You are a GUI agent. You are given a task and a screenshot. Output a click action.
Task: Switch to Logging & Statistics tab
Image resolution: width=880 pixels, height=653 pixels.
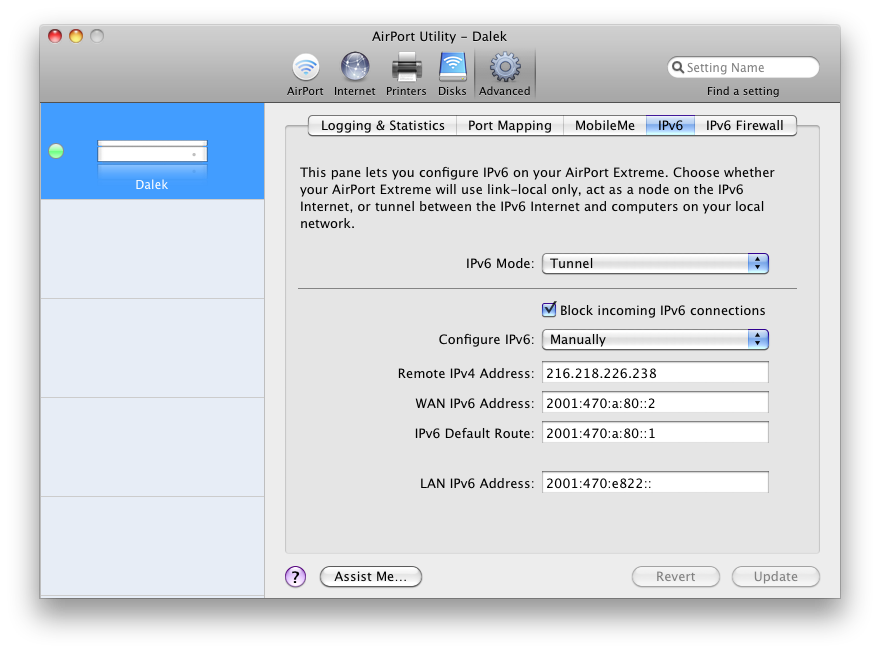pos(383,126)
